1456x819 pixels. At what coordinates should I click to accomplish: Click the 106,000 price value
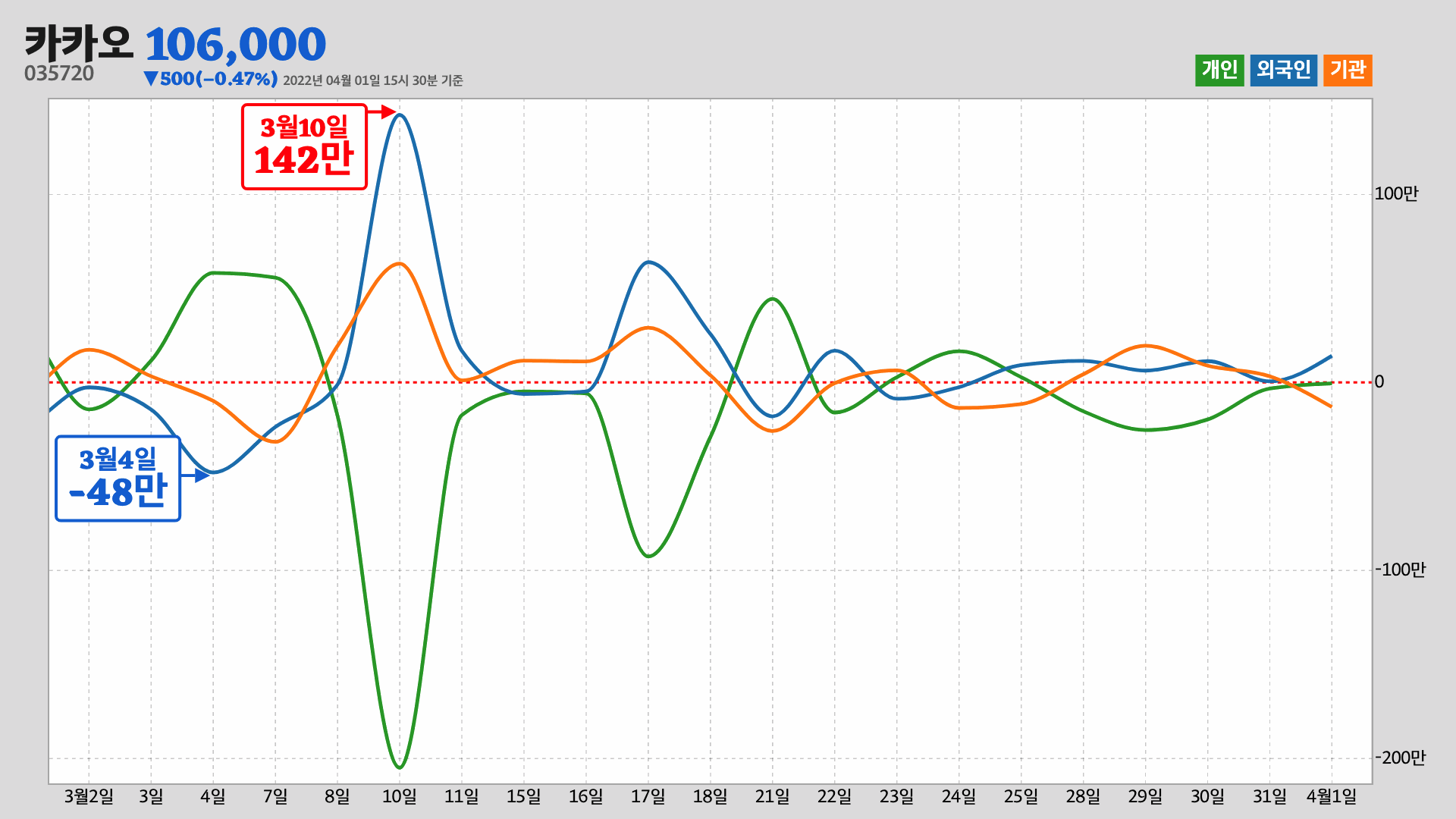coord(235,45)
